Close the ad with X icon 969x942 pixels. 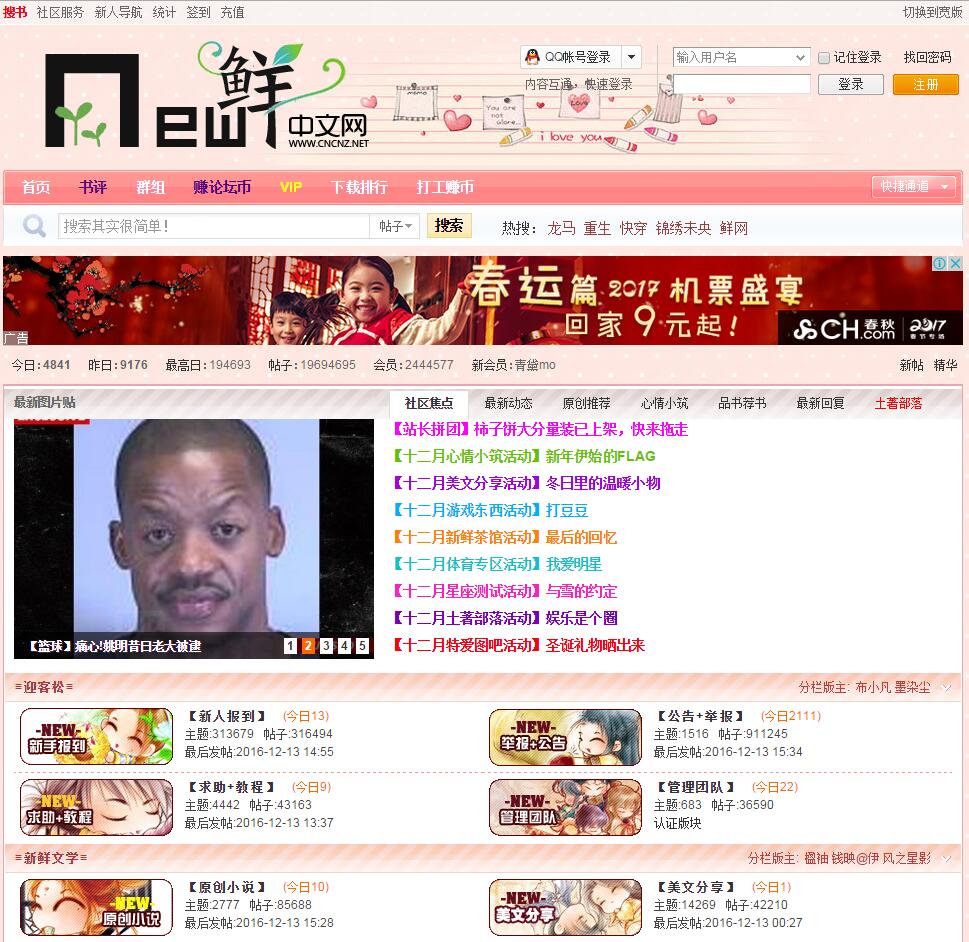[x=955, y=263]
